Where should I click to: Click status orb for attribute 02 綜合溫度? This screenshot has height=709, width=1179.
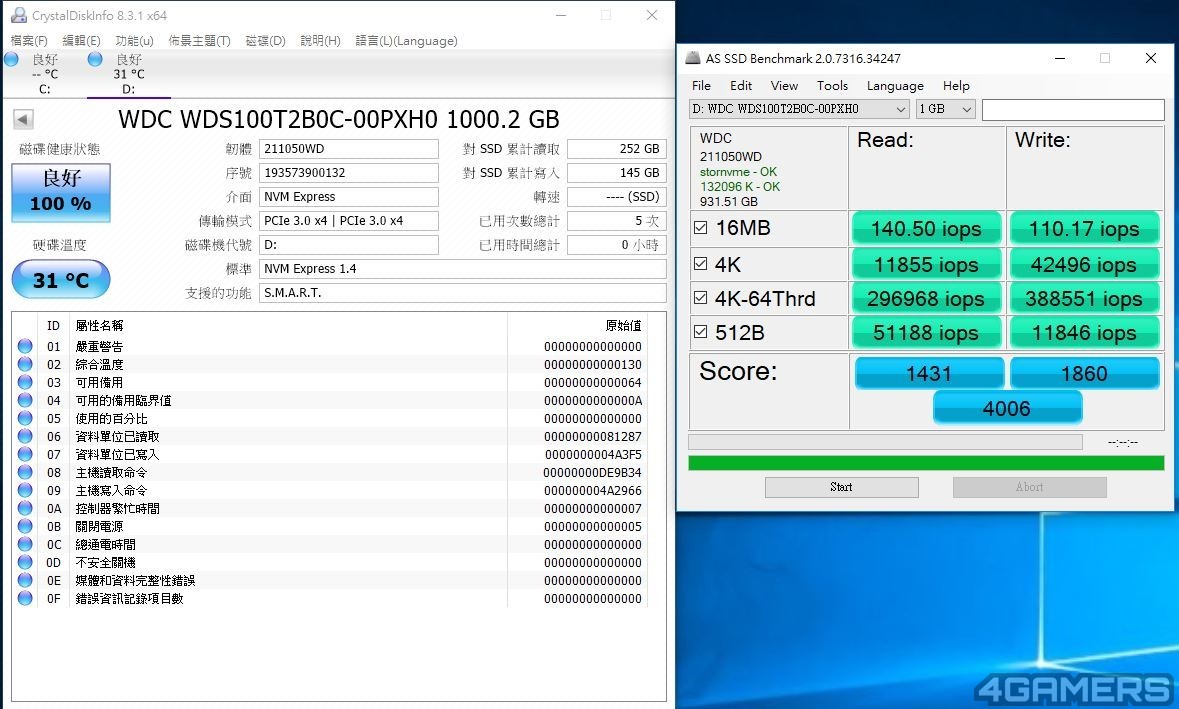click(x=26, y=365)
